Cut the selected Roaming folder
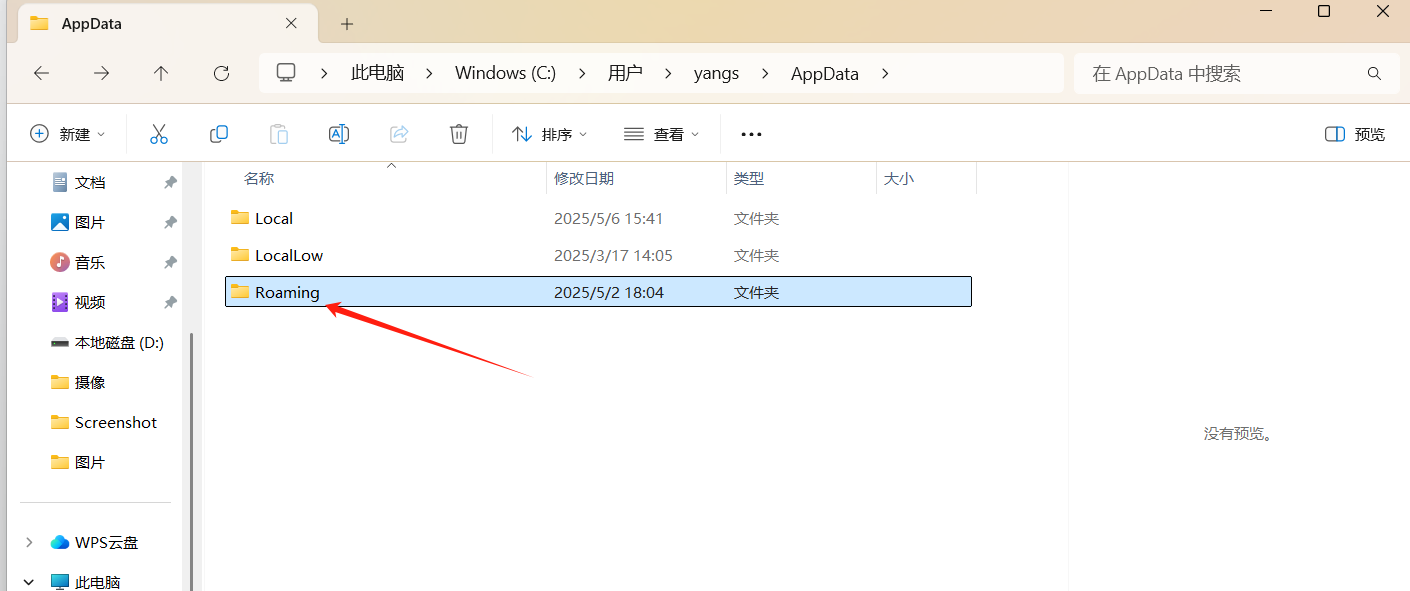Image resolution: width=1410 pixels, height=591 pixels. [x=159, y=133]
